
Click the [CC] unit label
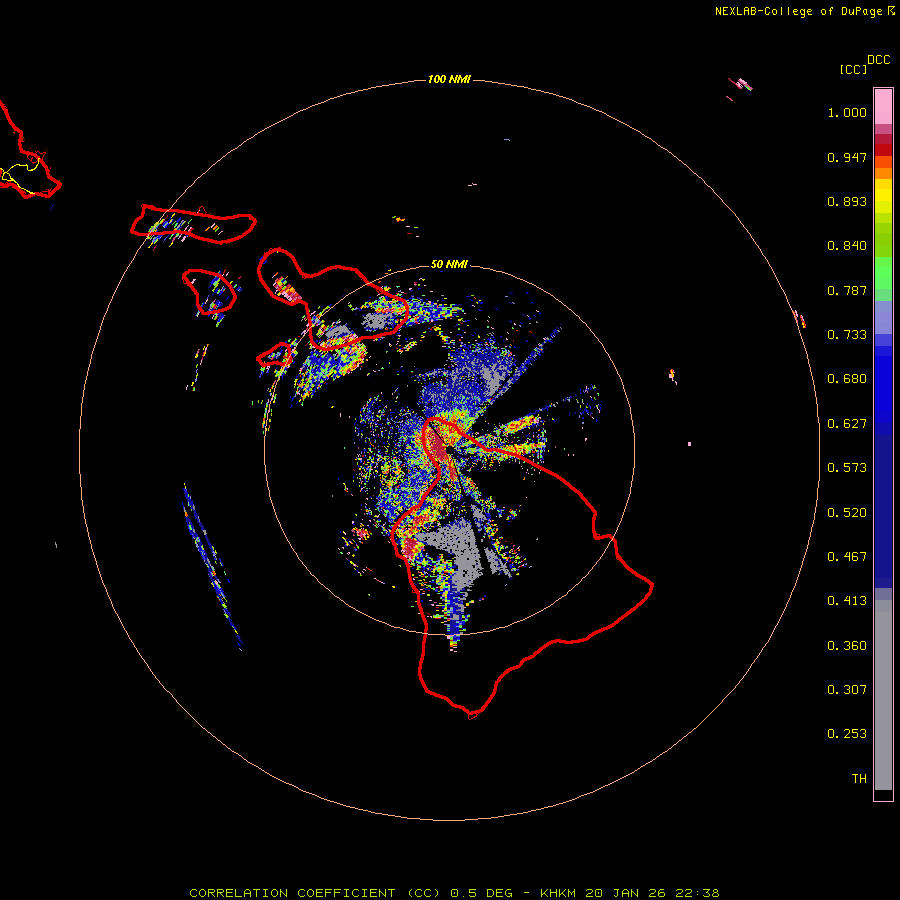pyautogui.click(x=853, y=69)
